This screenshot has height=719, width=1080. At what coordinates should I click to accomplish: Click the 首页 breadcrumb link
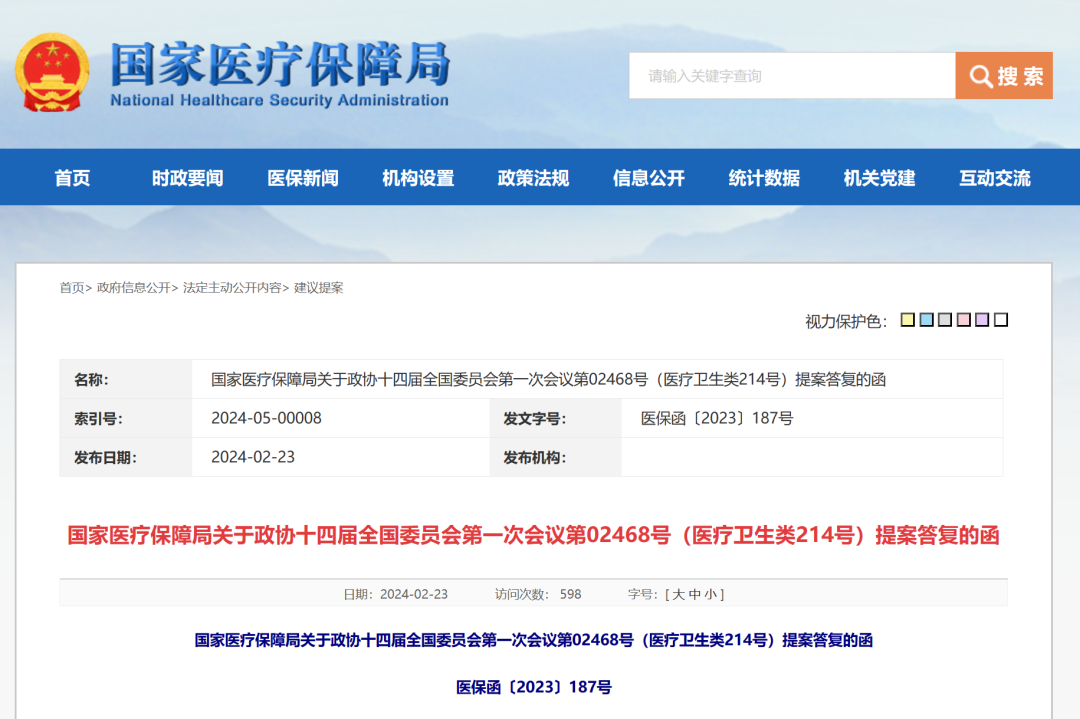click(72, 288)
